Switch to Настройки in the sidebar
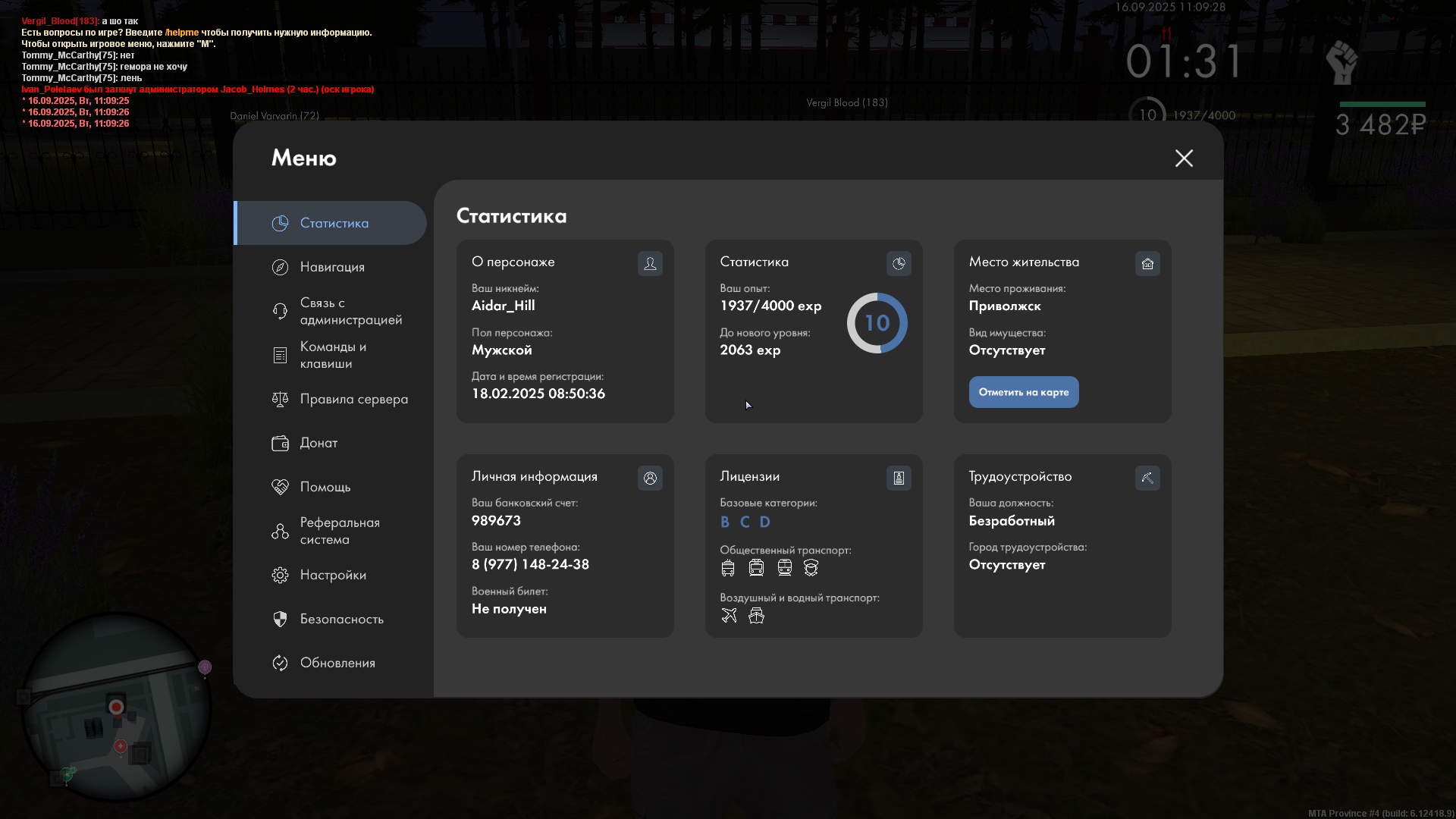Image resolution: width=1456 pixels, height=819 pixels. 333,575
